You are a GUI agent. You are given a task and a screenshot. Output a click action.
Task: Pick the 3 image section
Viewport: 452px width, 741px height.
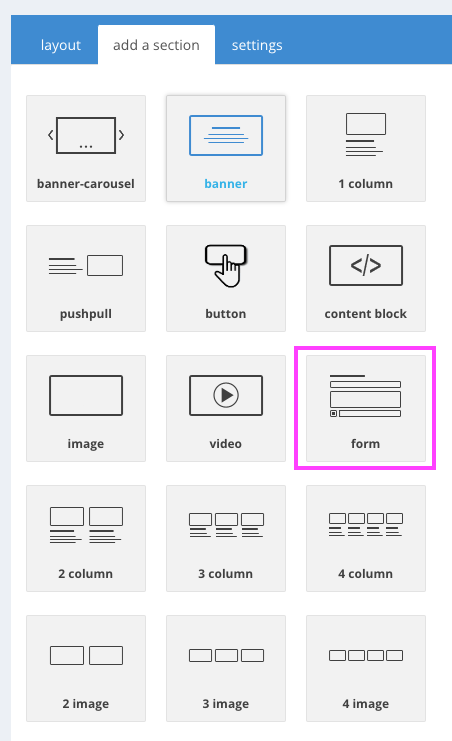pos(226,668)
